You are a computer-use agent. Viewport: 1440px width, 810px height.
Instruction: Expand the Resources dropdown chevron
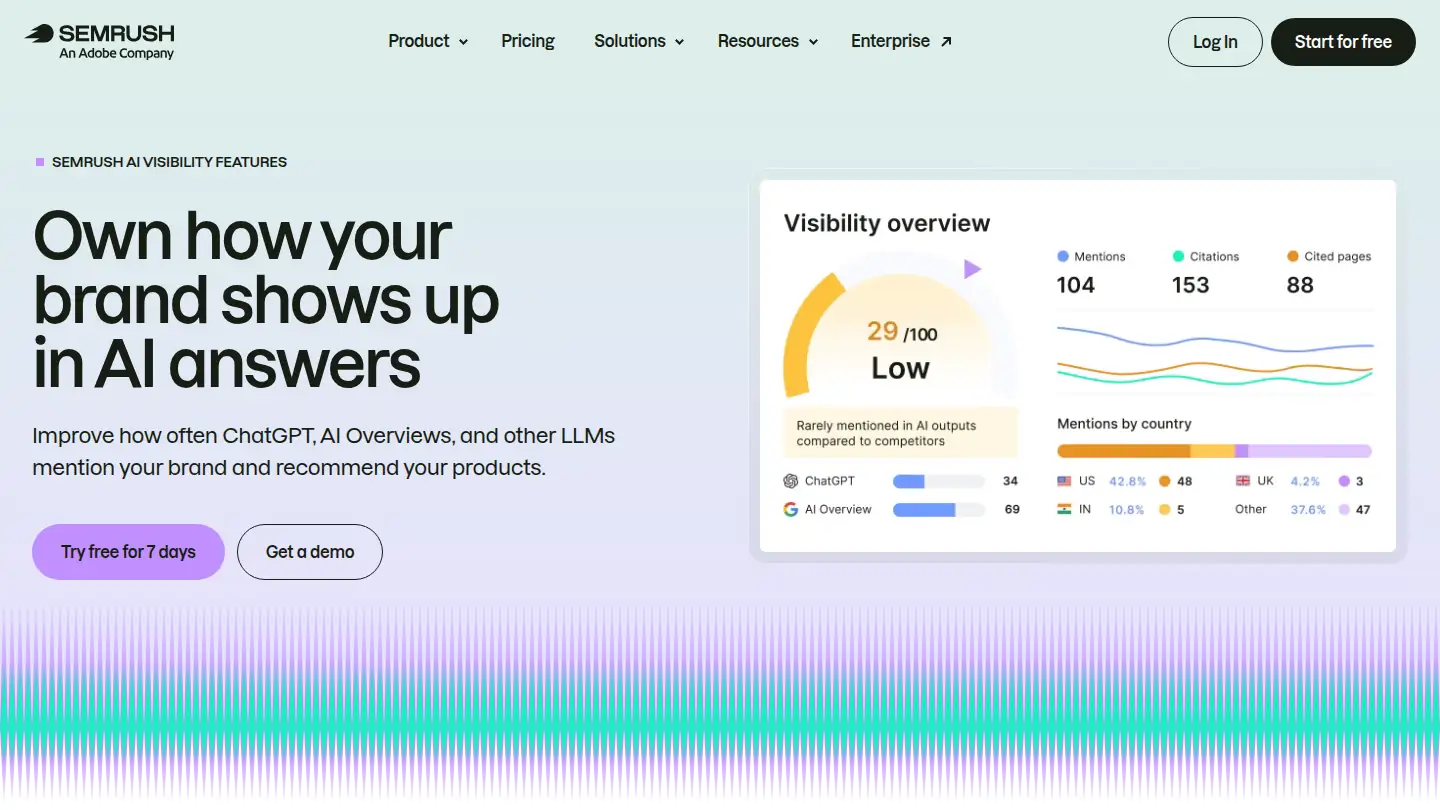click(813, 42)
